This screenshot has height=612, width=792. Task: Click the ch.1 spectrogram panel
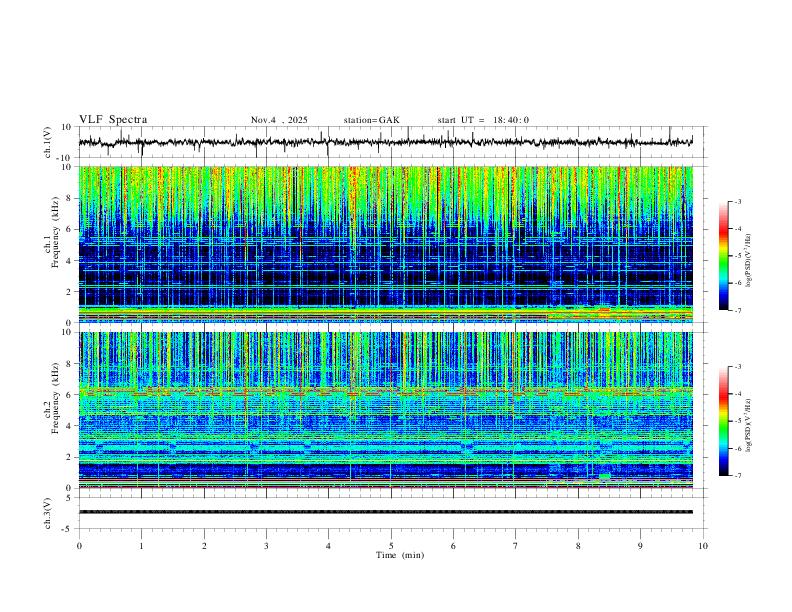(x=386, y=244)
